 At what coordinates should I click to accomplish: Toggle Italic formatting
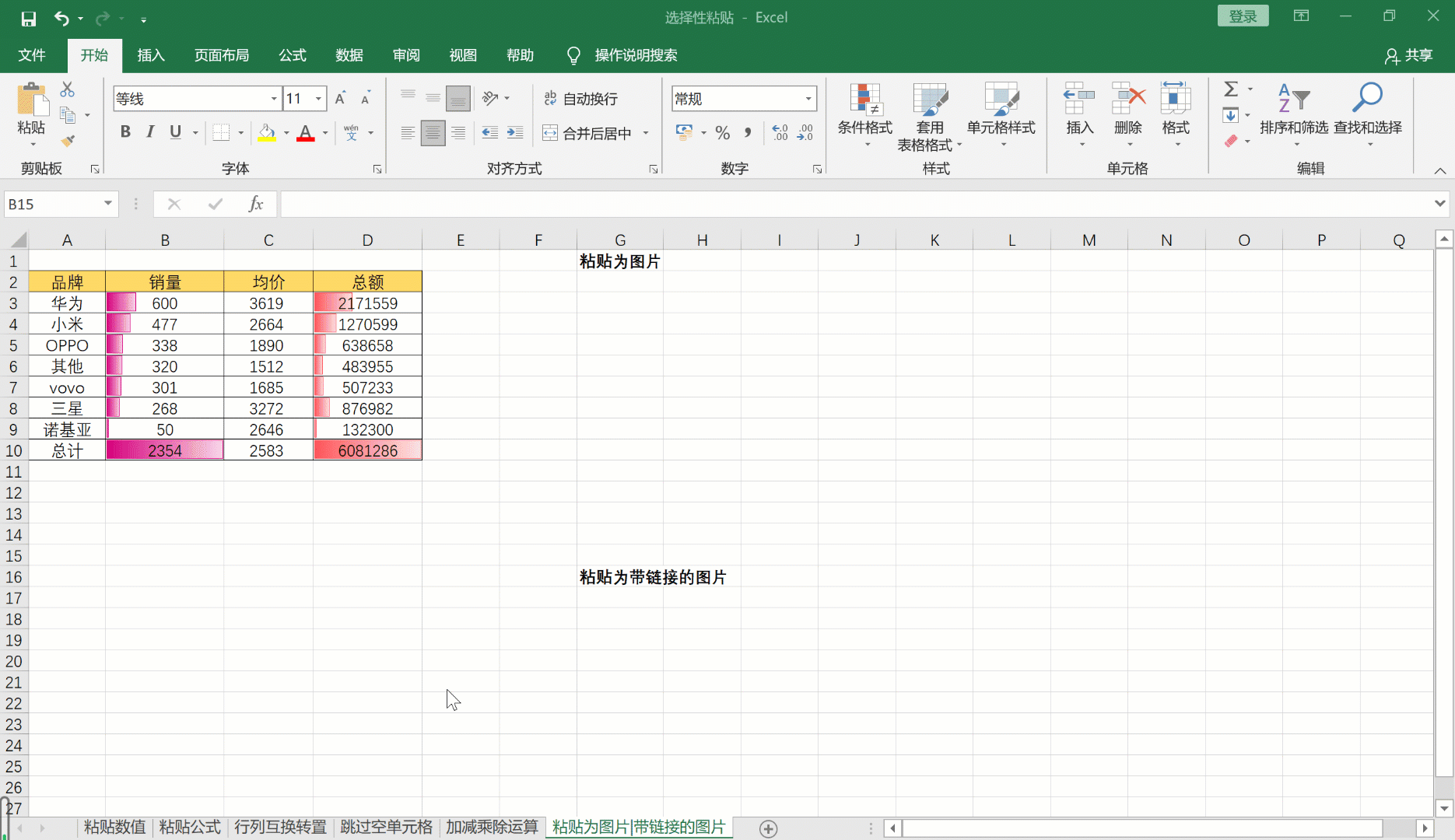click(150, 132)
